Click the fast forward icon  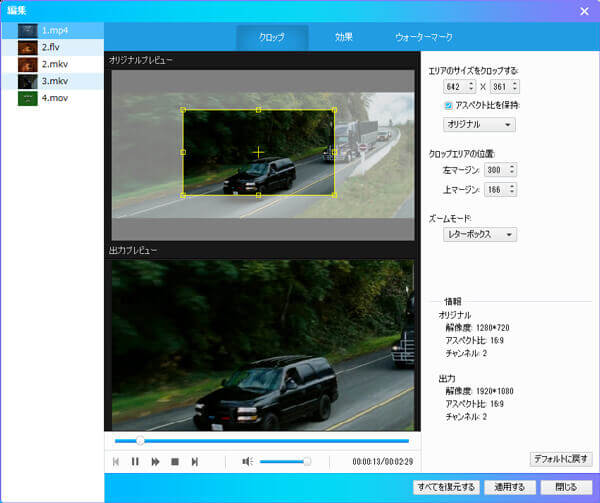point(155,461)
